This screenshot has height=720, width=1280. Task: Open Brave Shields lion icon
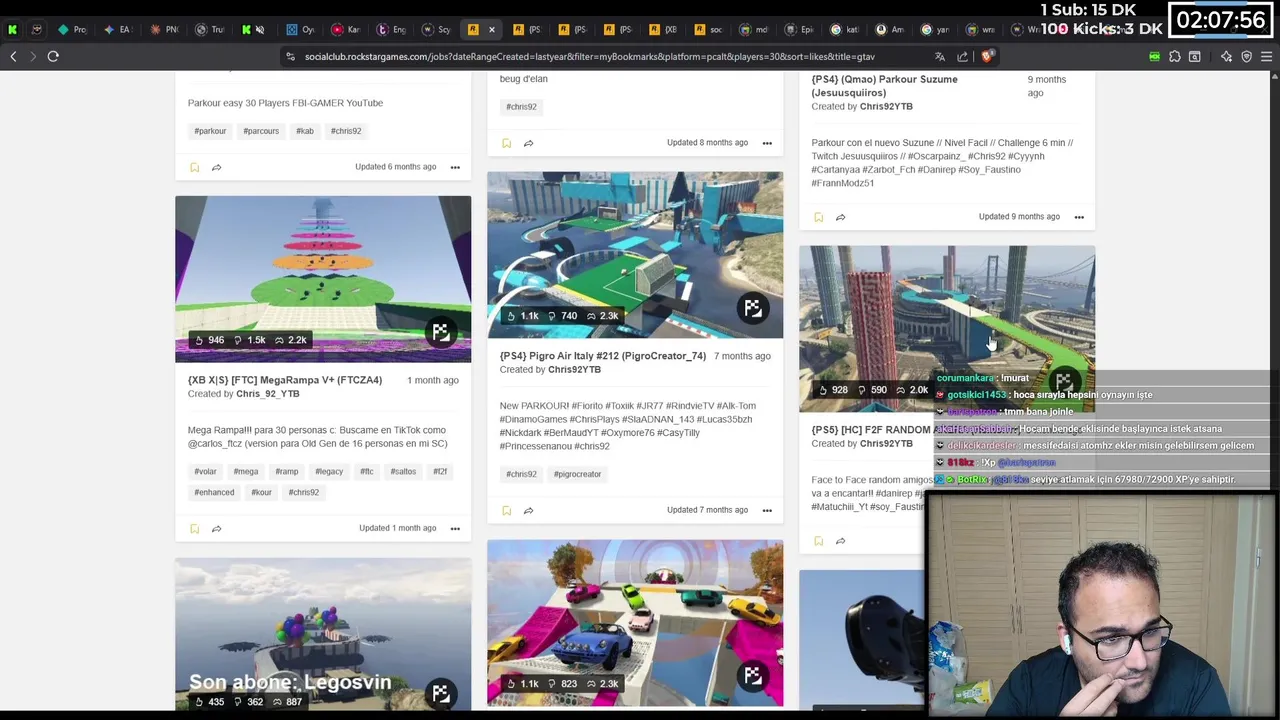pyautogui.click(x=986, y=57)
